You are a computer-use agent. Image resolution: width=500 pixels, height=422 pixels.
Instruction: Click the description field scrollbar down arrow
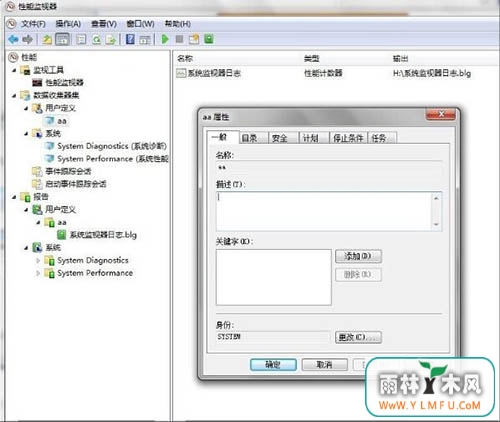tap(436, 225)
